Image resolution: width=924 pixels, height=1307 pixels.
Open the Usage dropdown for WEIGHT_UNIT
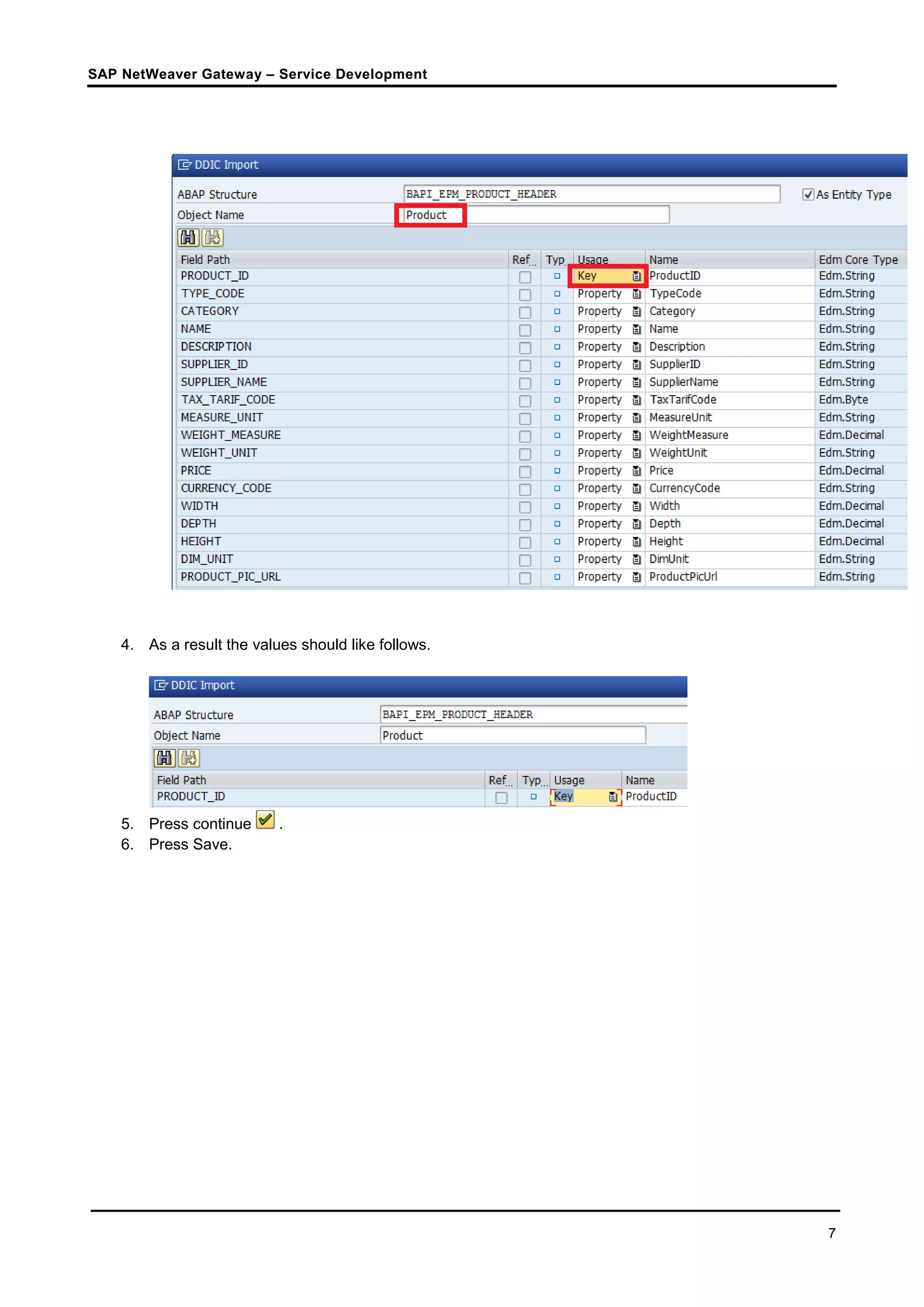click(x=637, y=453)
